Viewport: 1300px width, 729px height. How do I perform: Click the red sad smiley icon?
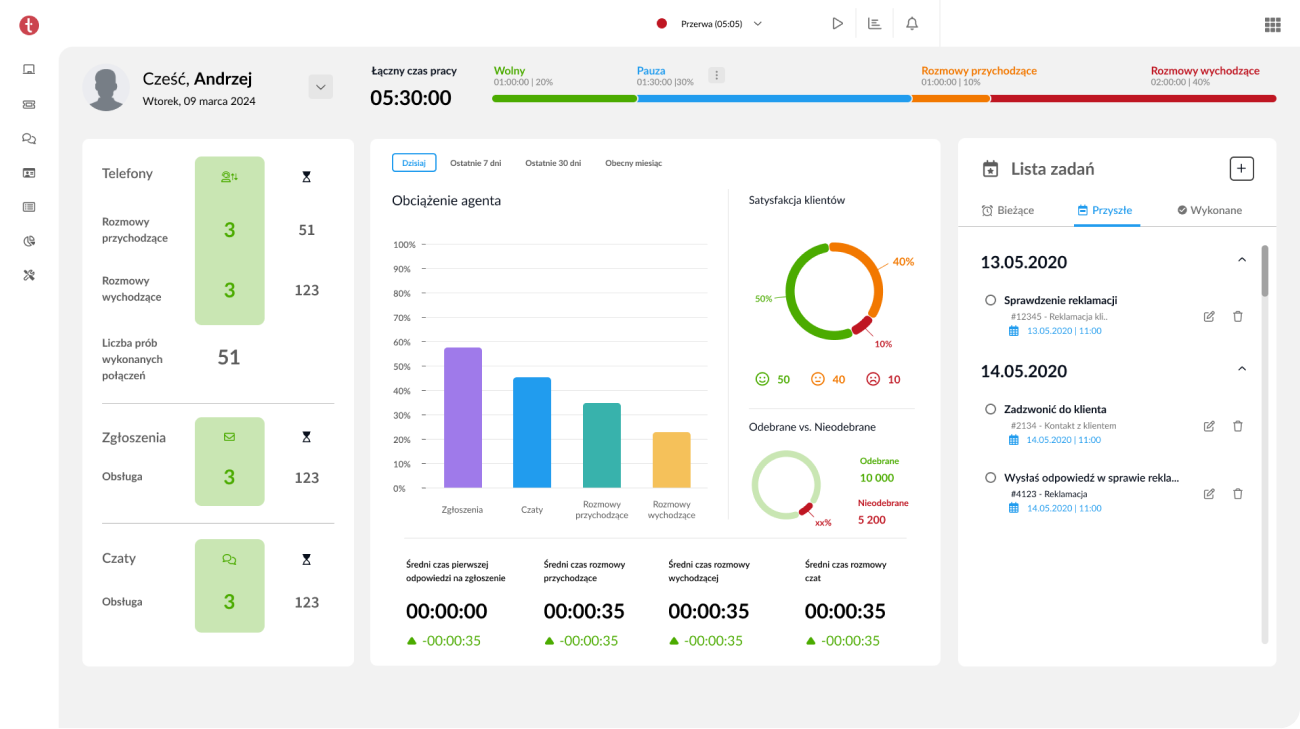tap(872, 379)
